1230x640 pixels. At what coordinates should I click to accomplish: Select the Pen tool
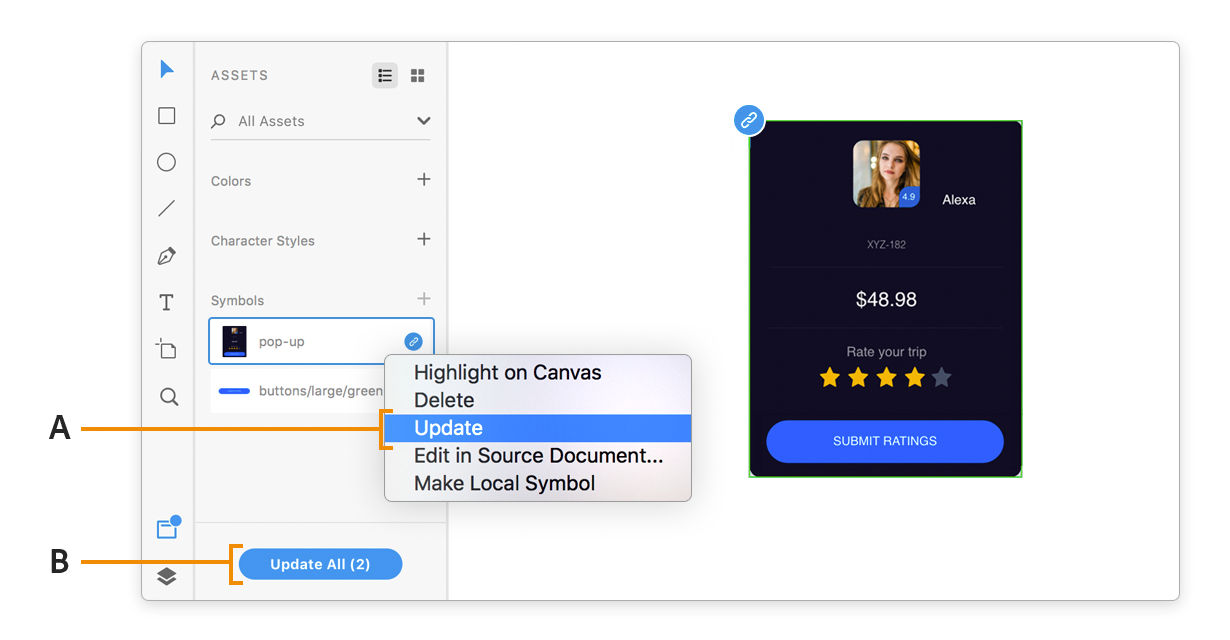point(167,256)
